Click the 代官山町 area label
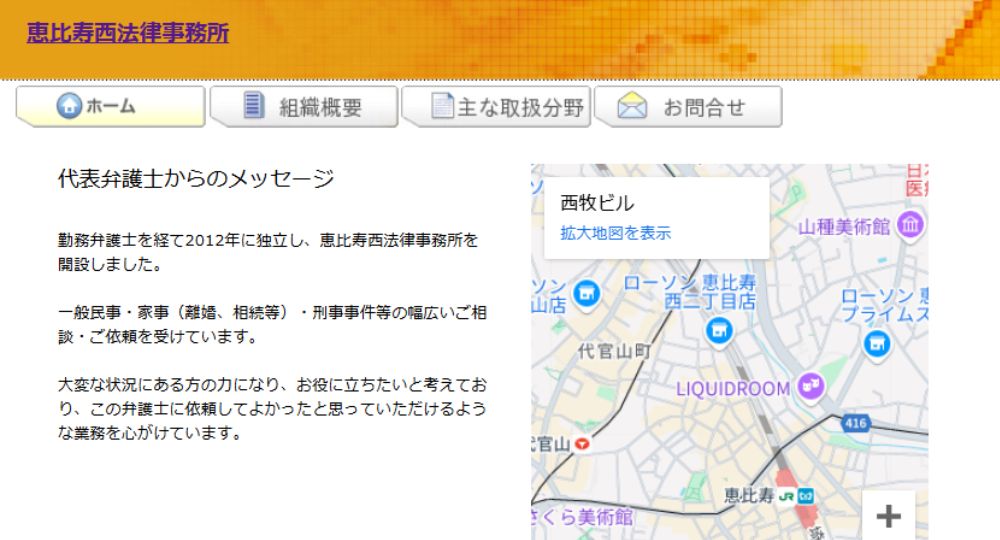 (615, 351)
